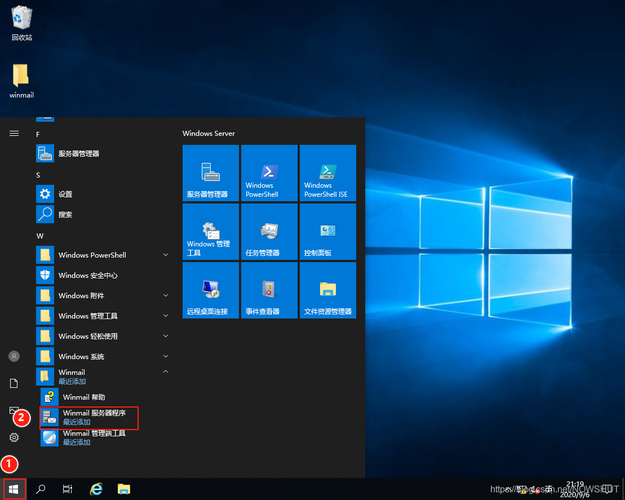This screenshot has width=625, height=500.
Task: Expand the Windows 管理工具 folder
Action: [x=103, y=316]
